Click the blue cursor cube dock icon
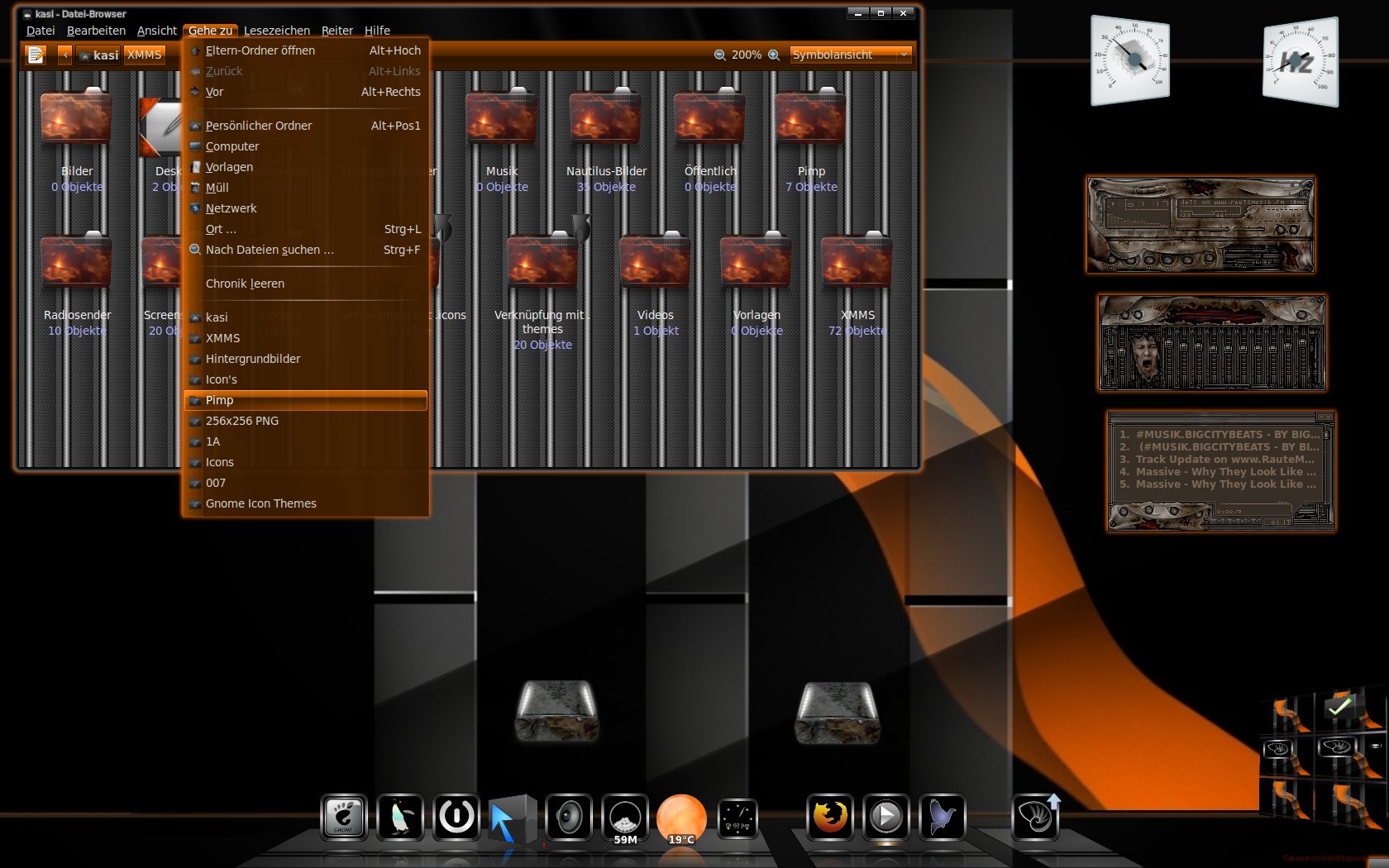Screen dimensions: 1389x868 tap(512, 818)
